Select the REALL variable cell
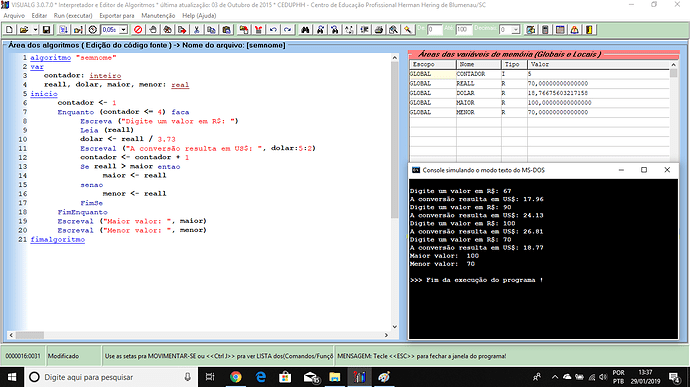 click(x=479, y=84)
